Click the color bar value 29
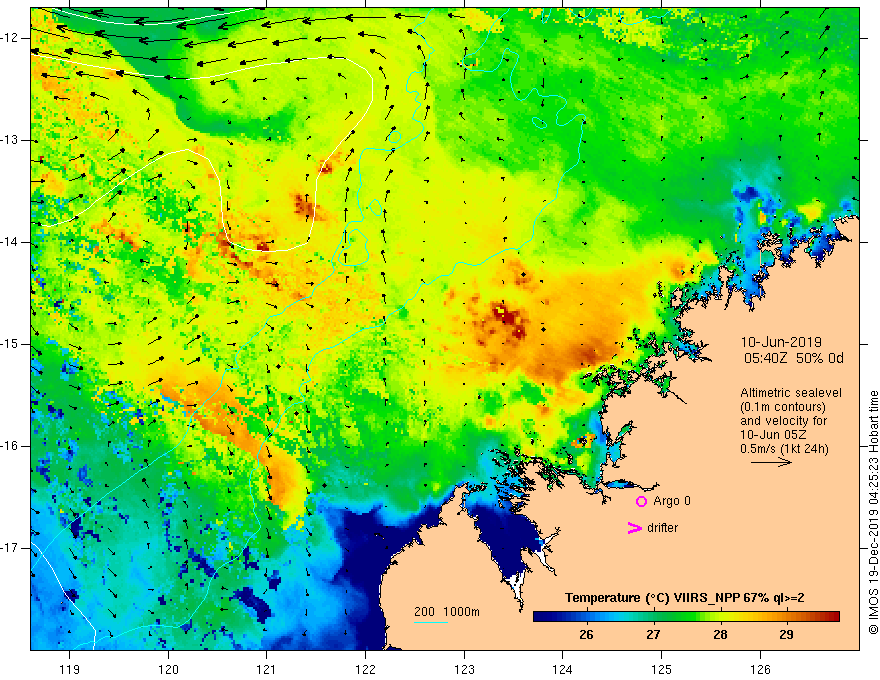This screenshot has height=680, width=880. click(786, 635)
